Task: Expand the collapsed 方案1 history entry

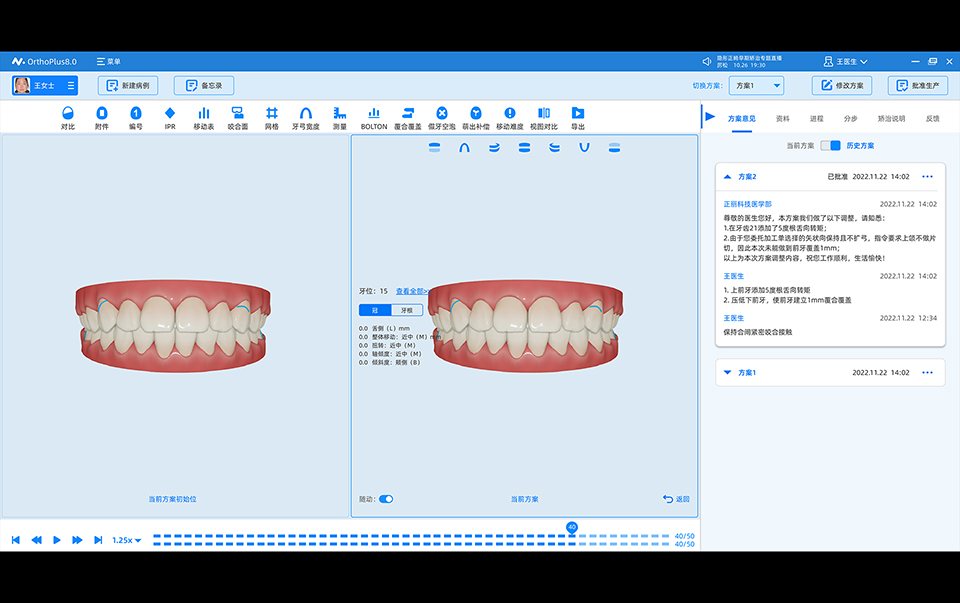Action: [727, 373]
